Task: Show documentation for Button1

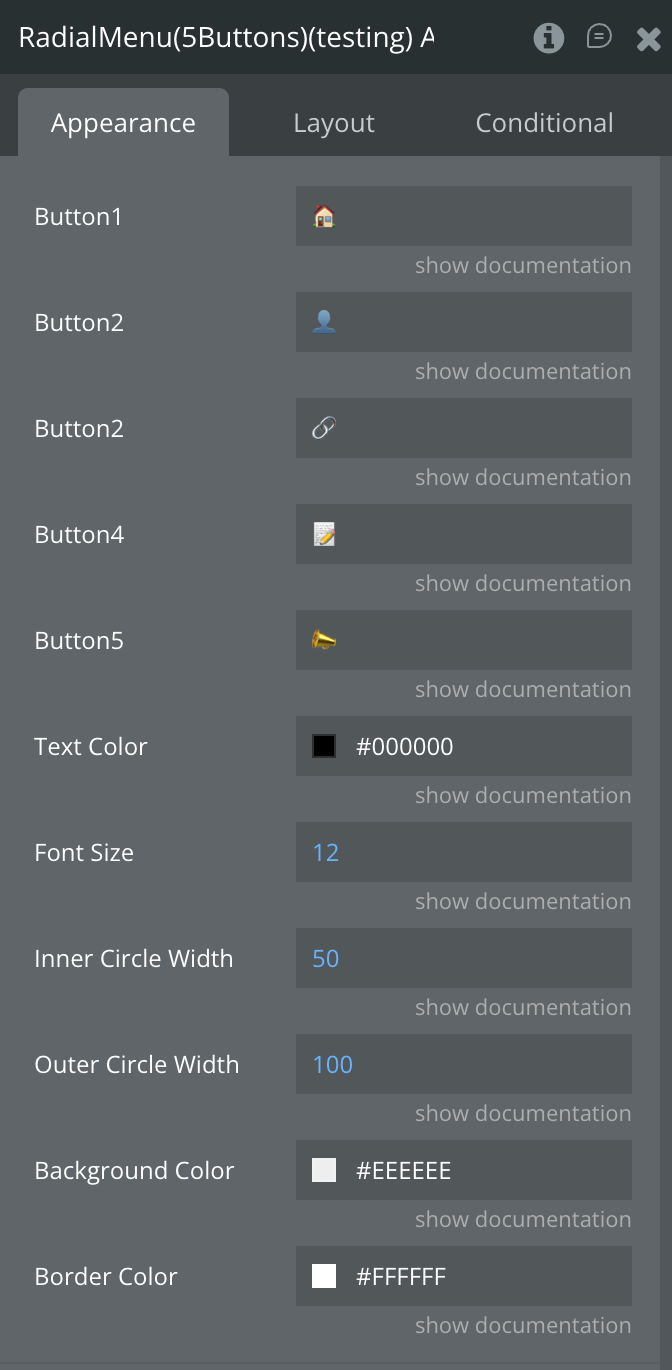Action: point(523,266)
